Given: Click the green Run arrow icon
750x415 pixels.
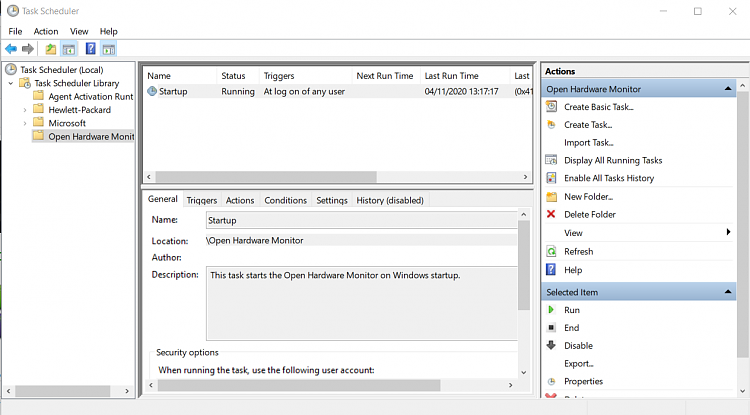Looking at the screenshot, I should click(551, 310).
